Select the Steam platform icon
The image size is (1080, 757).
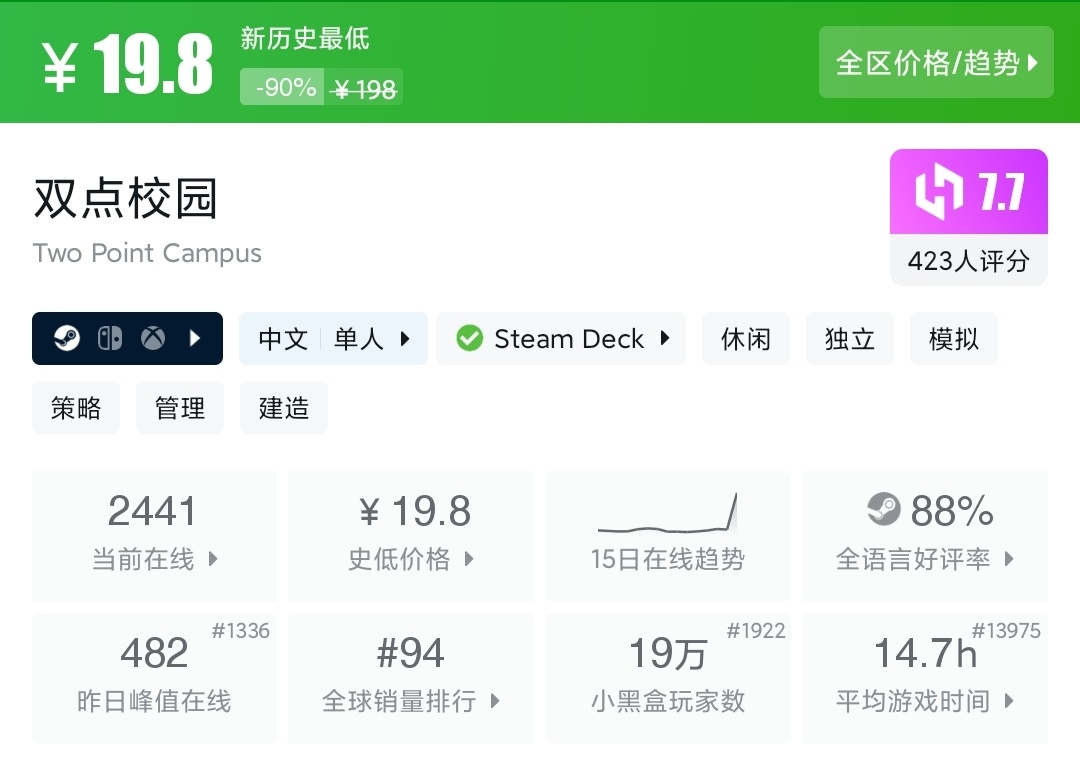(x=67, y=338)
